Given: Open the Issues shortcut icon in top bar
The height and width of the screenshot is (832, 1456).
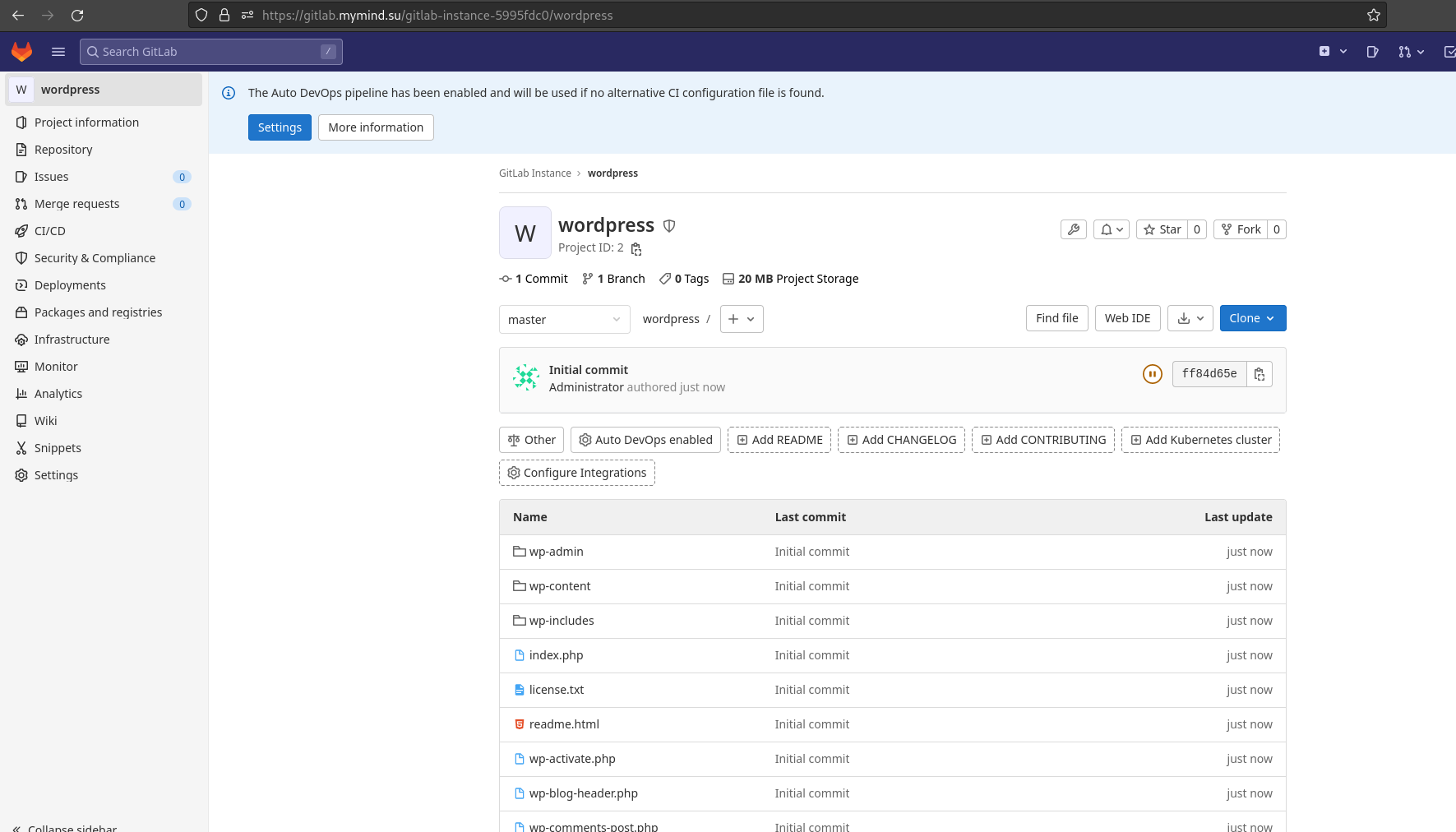Looking at the screenshot, I should (1372, 52).
